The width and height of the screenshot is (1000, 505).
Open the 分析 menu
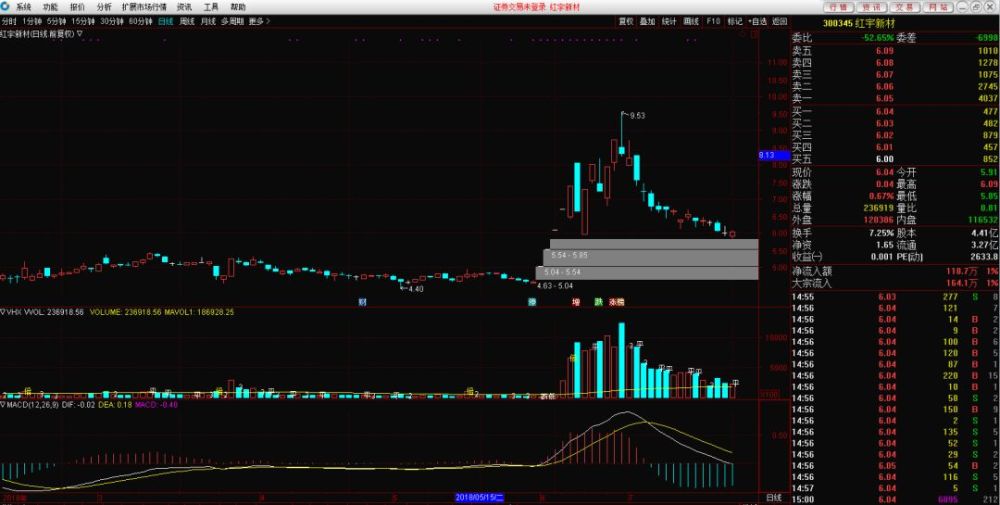click(x=103, y=8)
